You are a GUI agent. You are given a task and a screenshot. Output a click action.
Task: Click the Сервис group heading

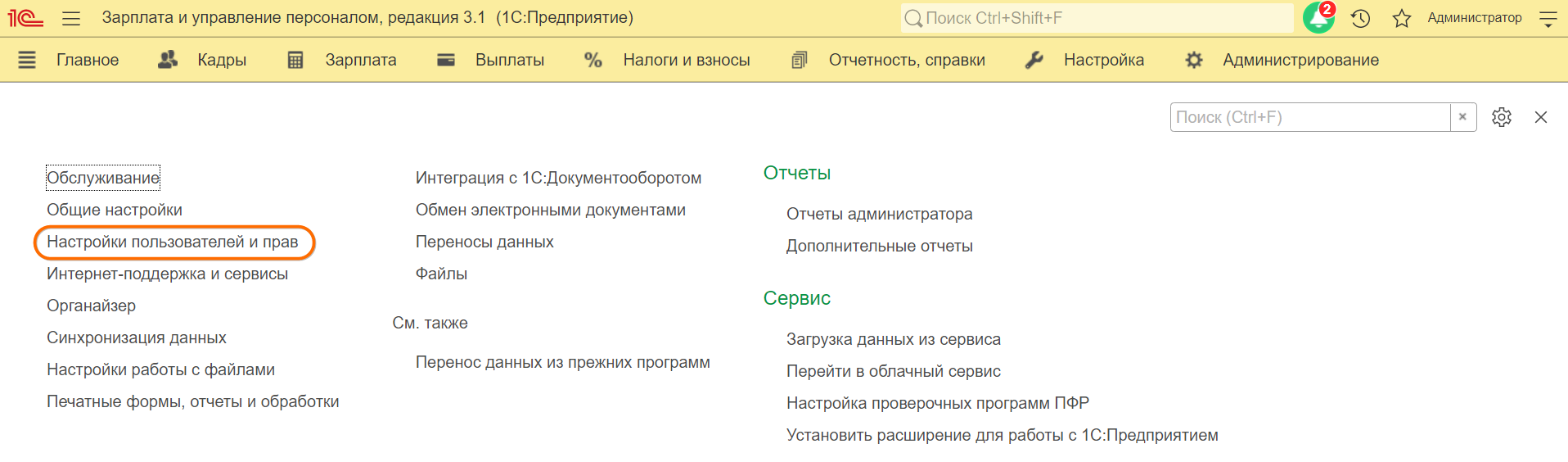tap(797, 298)
